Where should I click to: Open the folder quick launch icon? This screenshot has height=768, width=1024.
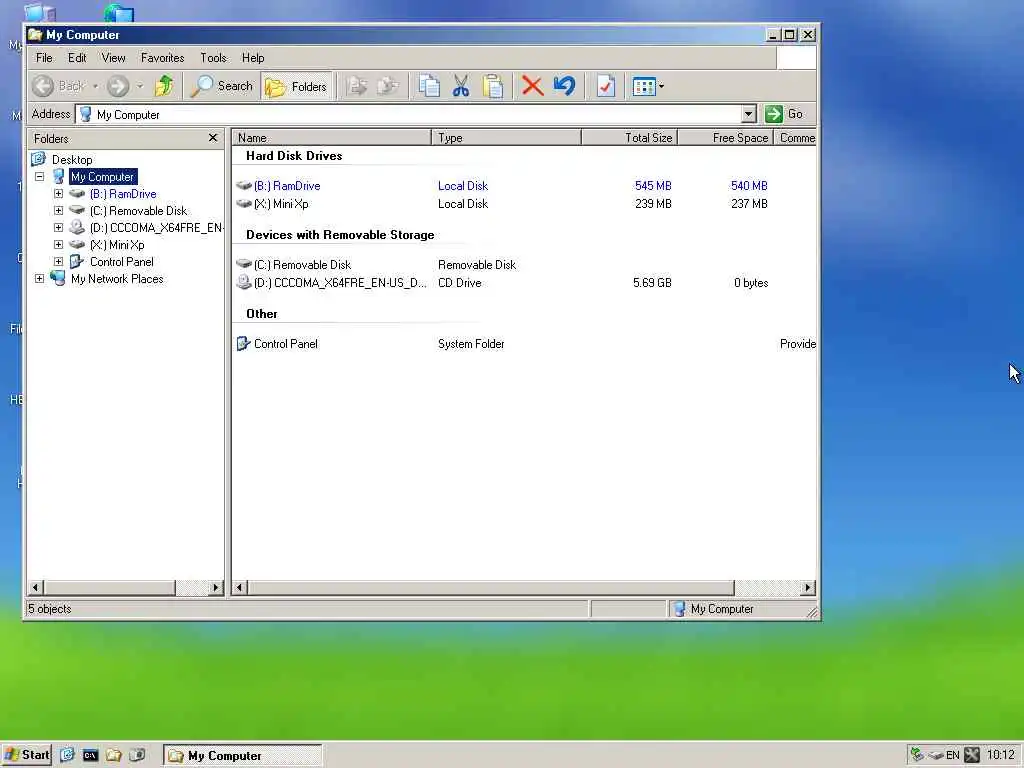click(x=114, y=755)
